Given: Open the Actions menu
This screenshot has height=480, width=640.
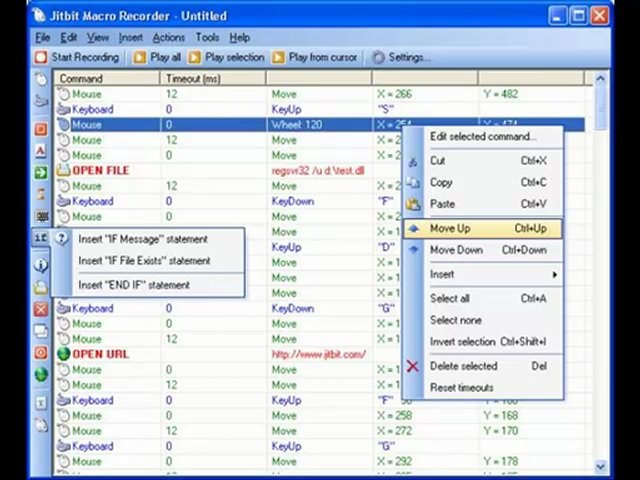Looking at the screenshot, I should tap(169, 38).
